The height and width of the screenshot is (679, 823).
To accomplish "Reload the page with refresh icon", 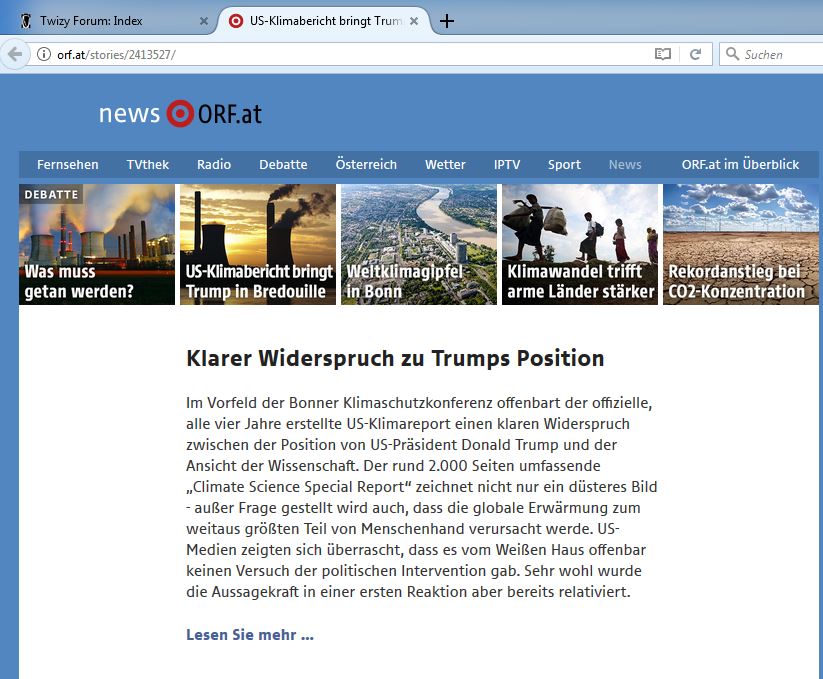I will pyautogui.click(x=695, y=54).
